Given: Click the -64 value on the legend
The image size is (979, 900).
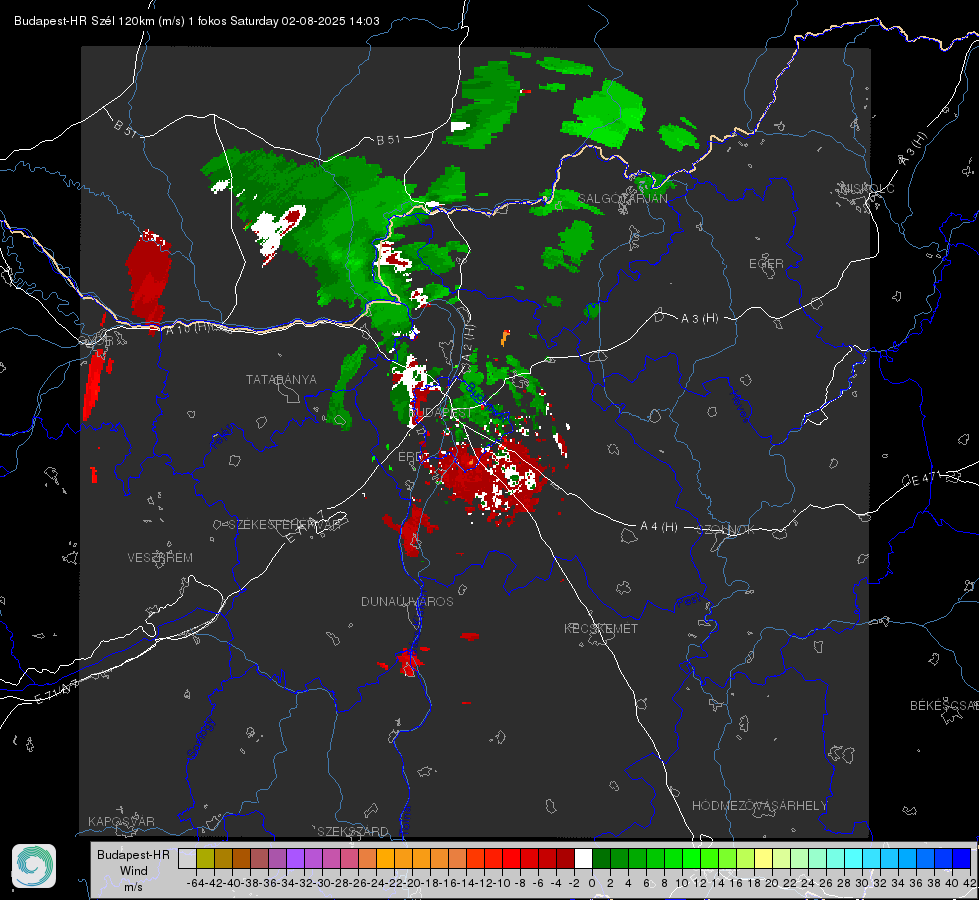Looking at the screenshot, I should 195,883.
